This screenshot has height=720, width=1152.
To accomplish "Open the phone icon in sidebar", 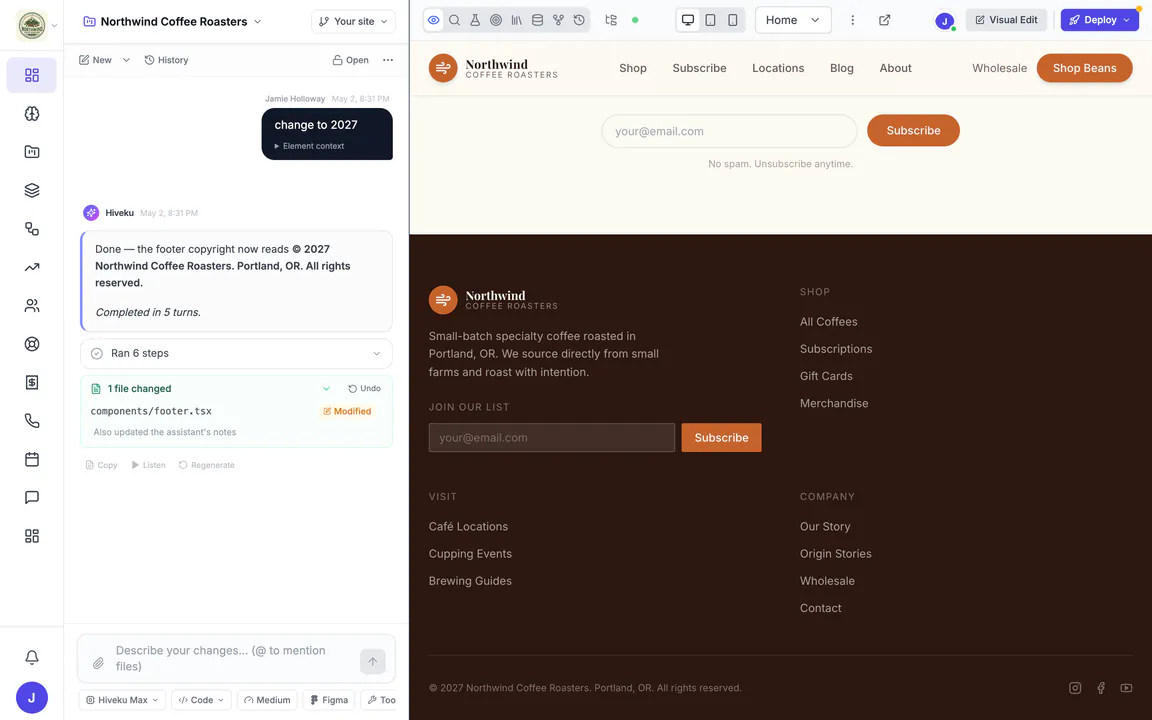I will 32,421.
